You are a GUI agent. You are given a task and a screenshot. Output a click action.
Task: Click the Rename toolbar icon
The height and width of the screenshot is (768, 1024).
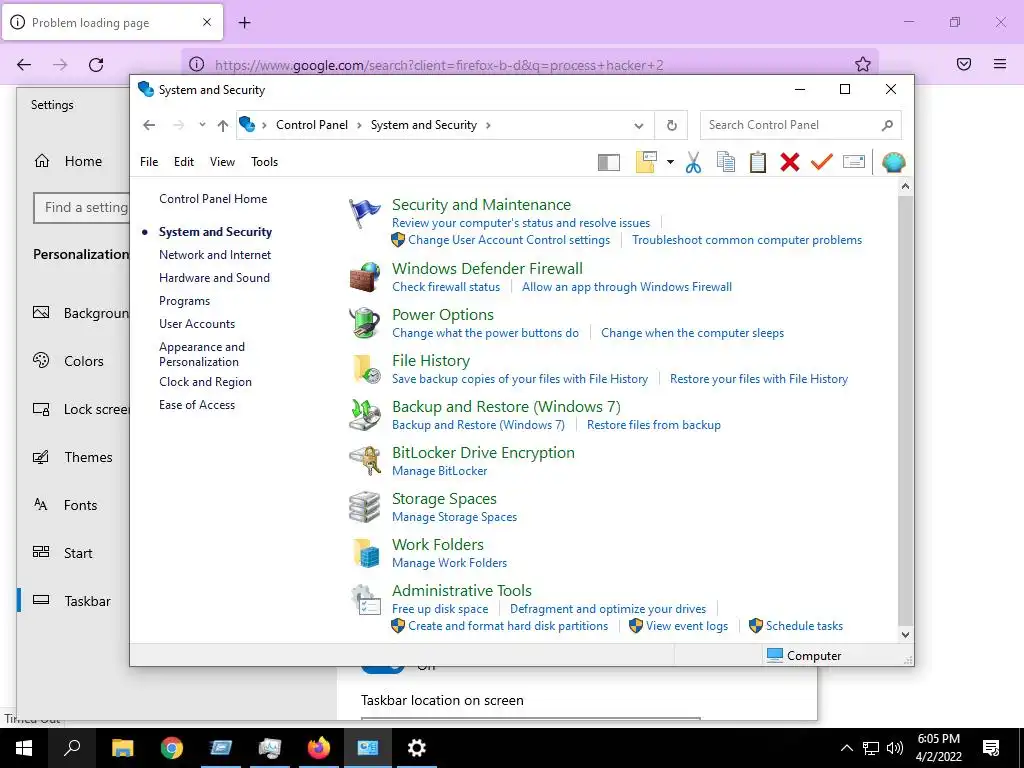(x=854, y=161)
